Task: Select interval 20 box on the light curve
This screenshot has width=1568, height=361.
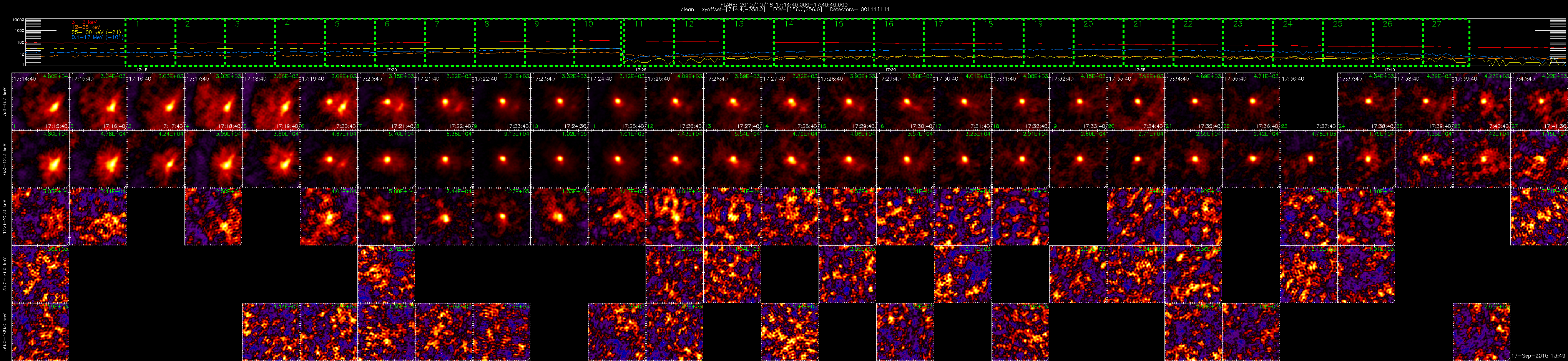Action: (x=1099, y=42)
